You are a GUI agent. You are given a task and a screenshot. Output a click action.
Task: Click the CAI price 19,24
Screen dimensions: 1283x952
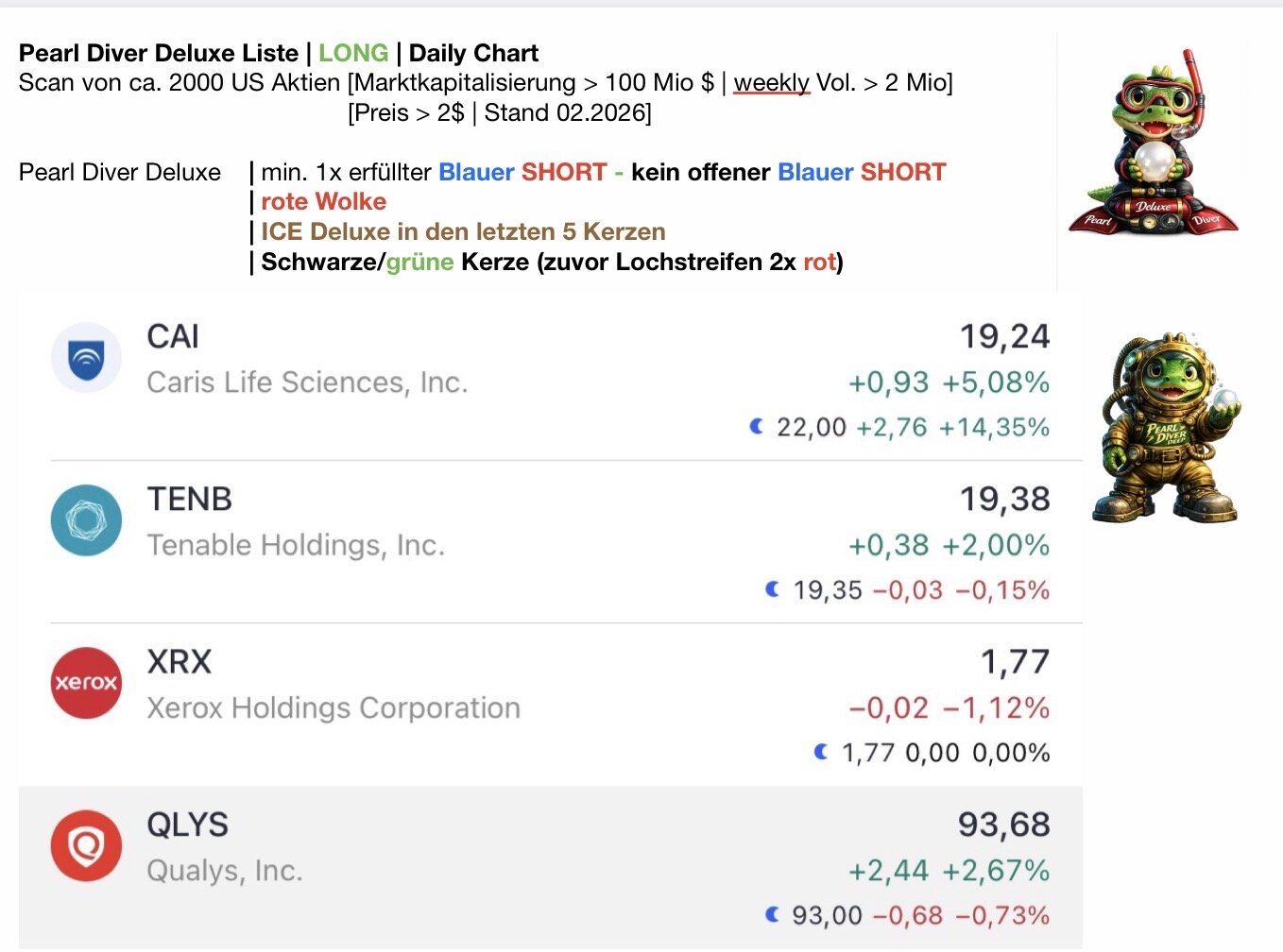tap(1004, 337)
